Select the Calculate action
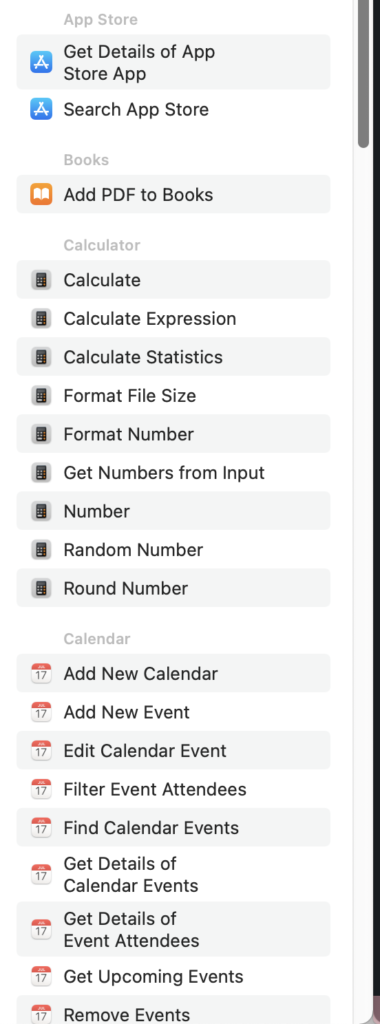 coord(173,280)
